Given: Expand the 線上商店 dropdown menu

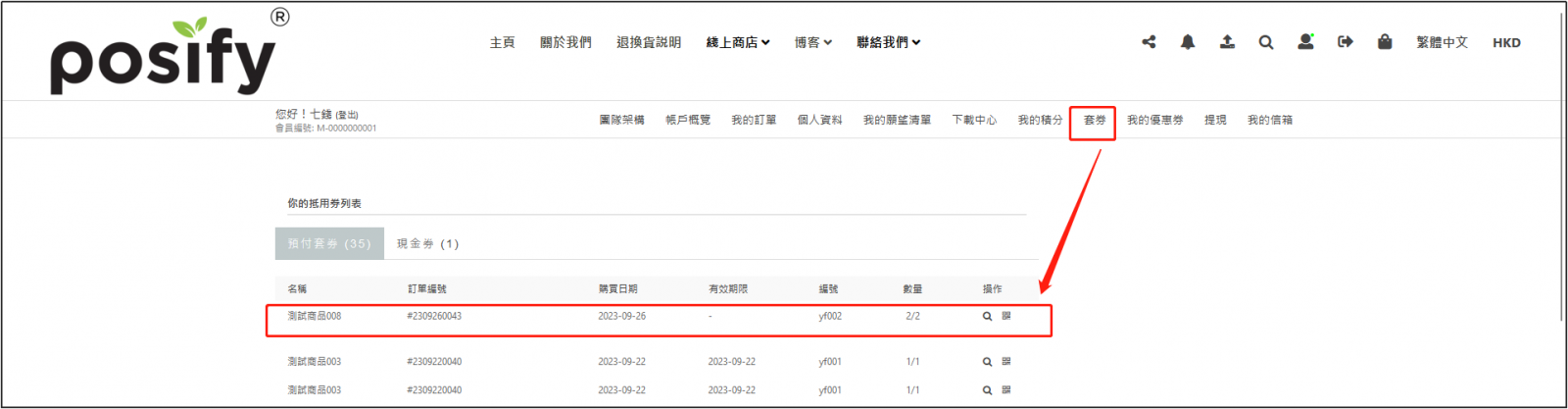Looking at the screenshot, I should pyautogui.click(x=738, y=42).
